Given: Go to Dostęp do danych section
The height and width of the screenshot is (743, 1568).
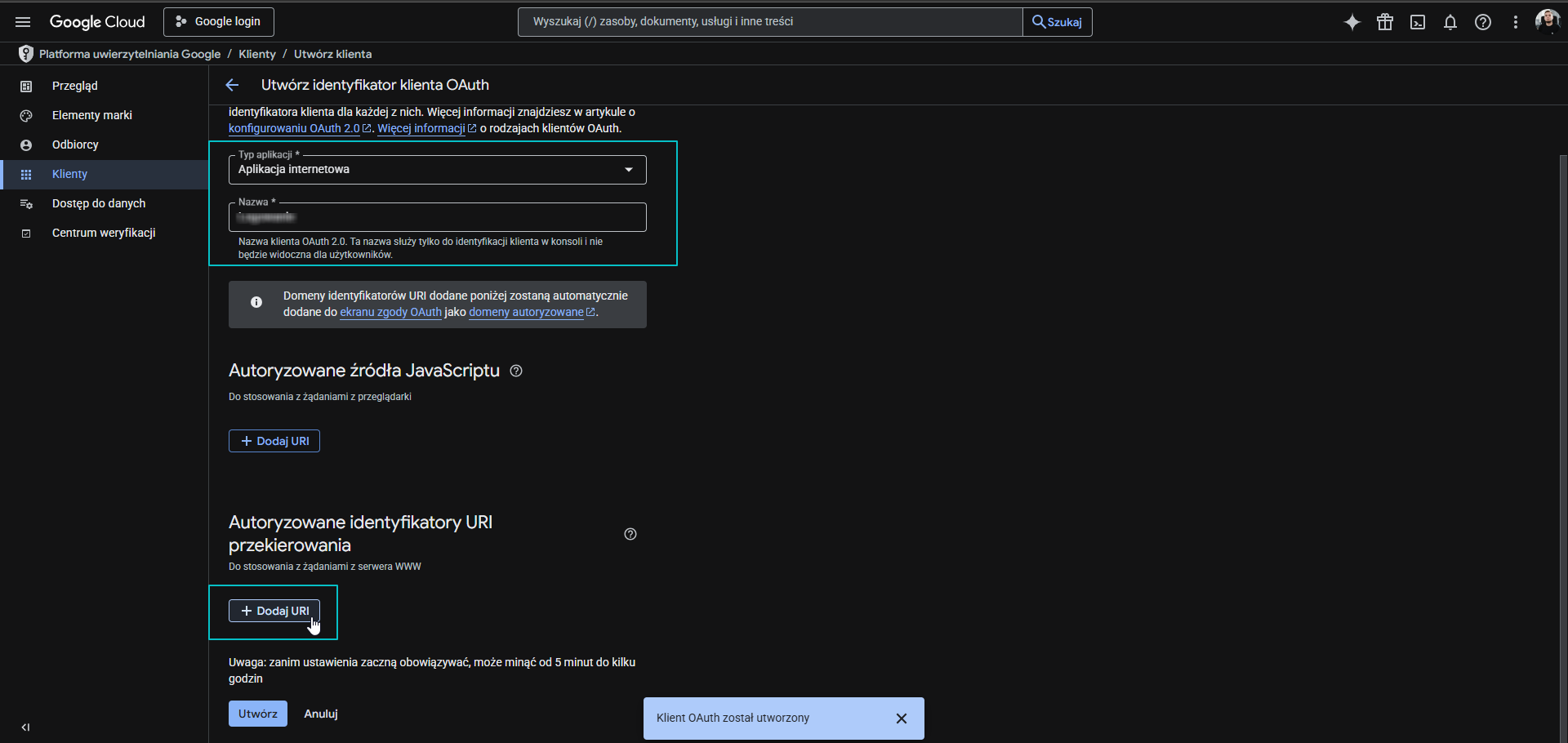Looking at the screenshot, I should tap(99, 203).
